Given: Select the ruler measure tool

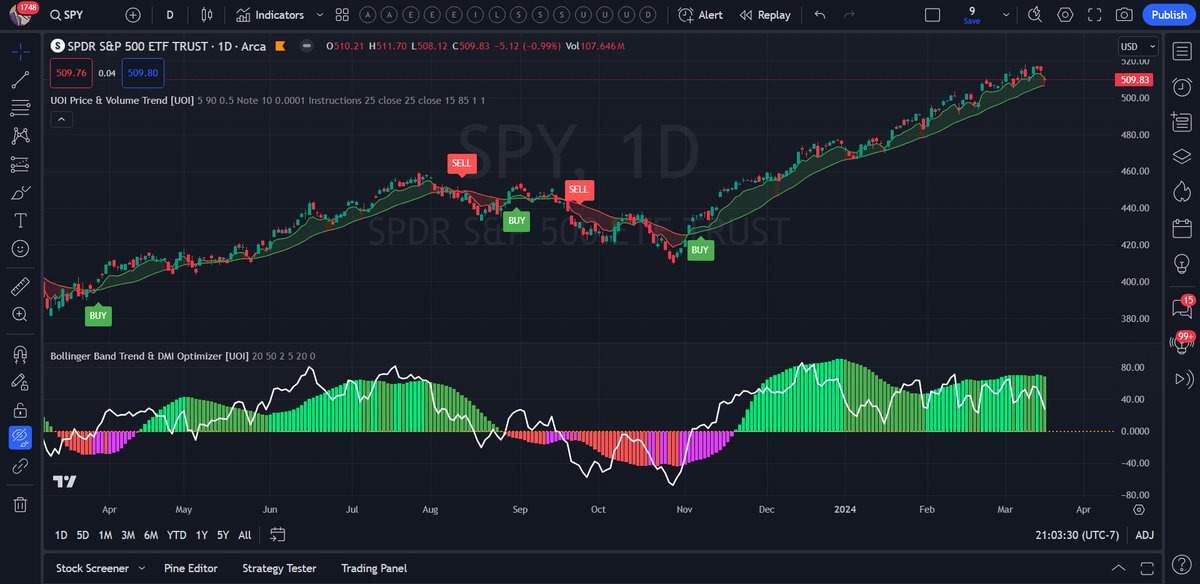Looking at the screenshot, I should 20,287.
